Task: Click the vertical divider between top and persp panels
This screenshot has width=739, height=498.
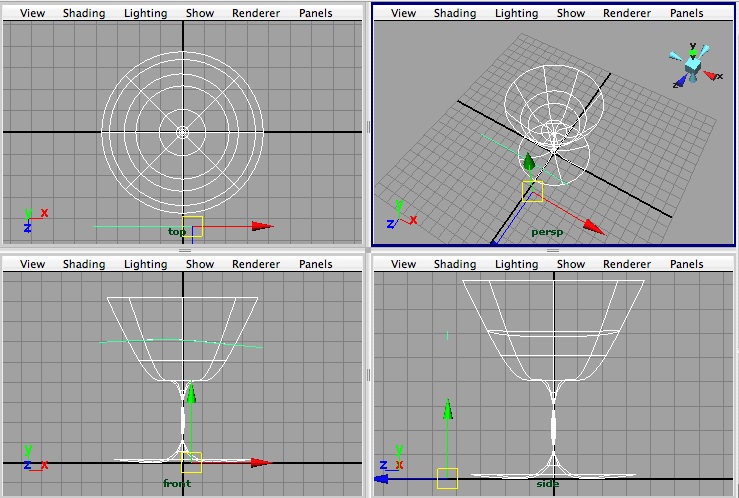Action: 368,127
